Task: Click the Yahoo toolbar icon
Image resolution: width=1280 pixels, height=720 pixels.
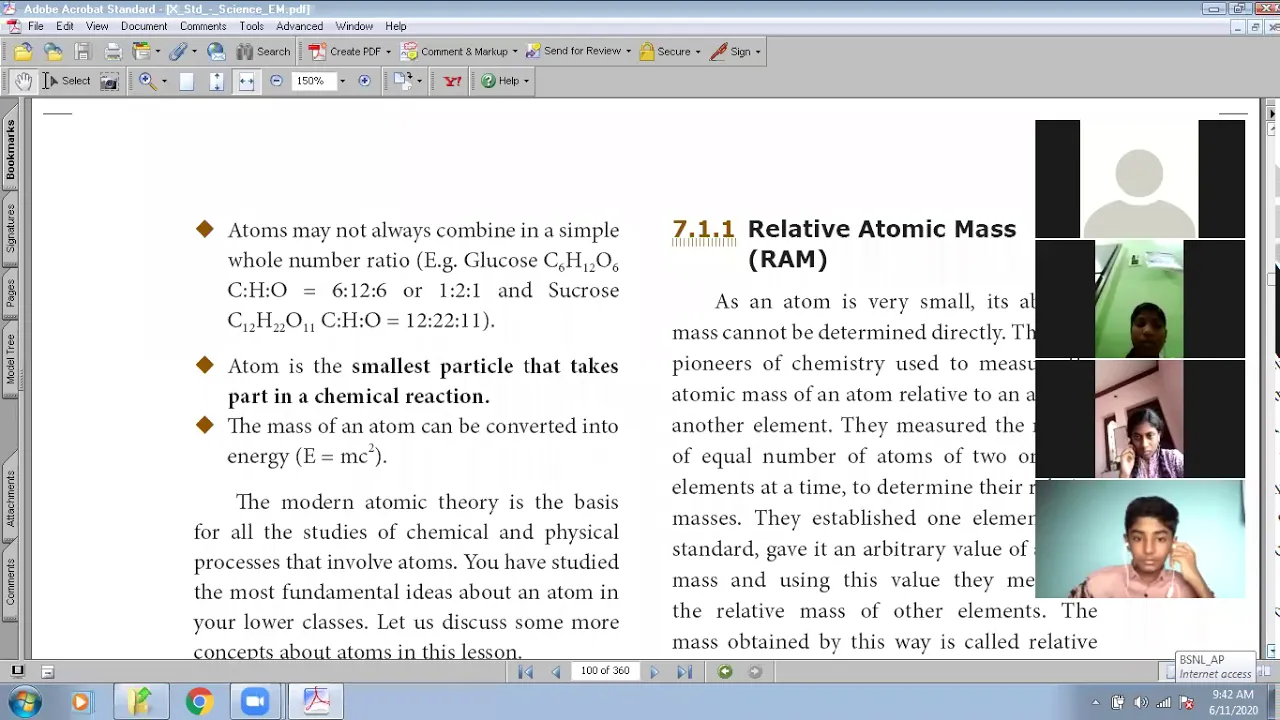Action: coord(452,81)
